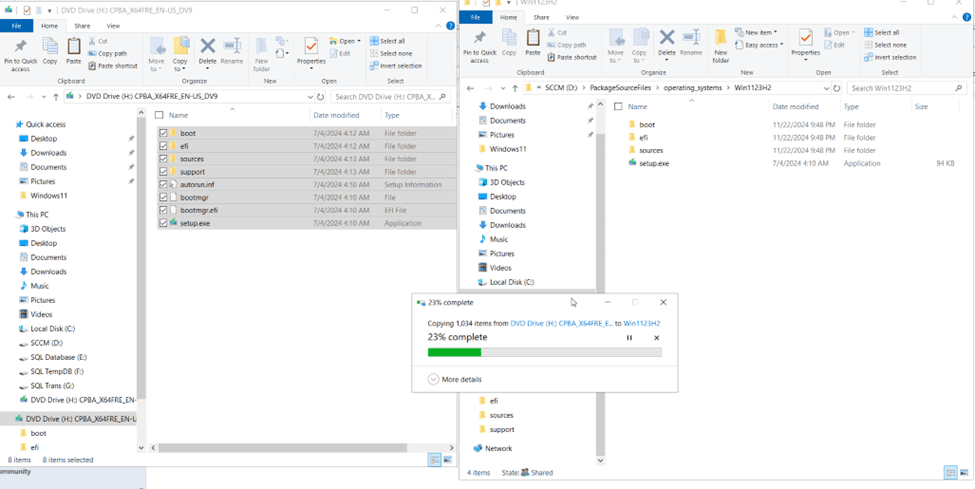This screenshot has width=975, height=489.
Task: Click the Delete icon in left ribbon
Action: tap(207, 50)
